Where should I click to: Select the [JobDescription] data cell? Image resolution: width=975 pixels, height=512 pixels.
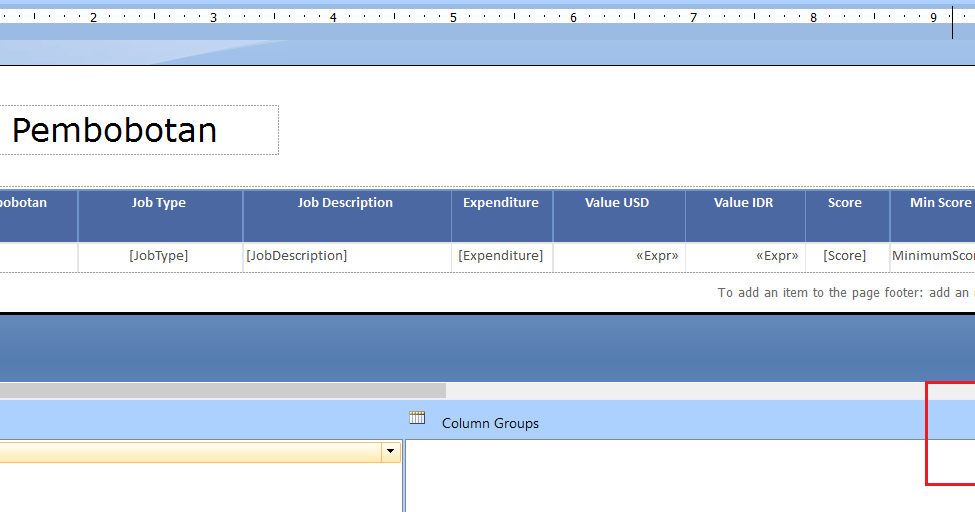point(347,257)
